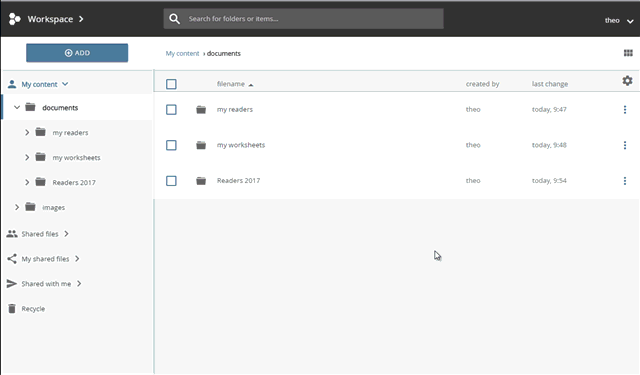This screenshot has width=640, height=375.
Task: Expand My shared files section chevron
Action: pos(77,259)
